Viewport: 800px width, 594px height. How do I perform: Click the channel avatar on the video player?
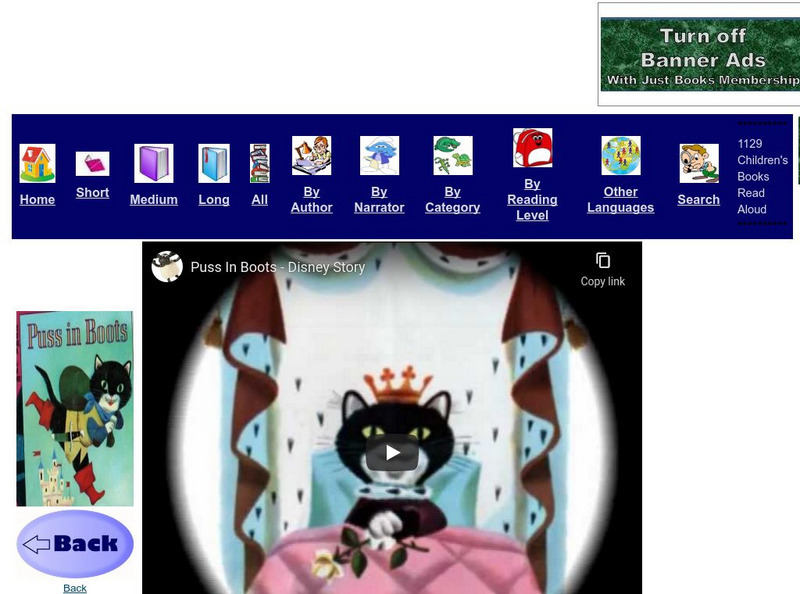[168, 267]
